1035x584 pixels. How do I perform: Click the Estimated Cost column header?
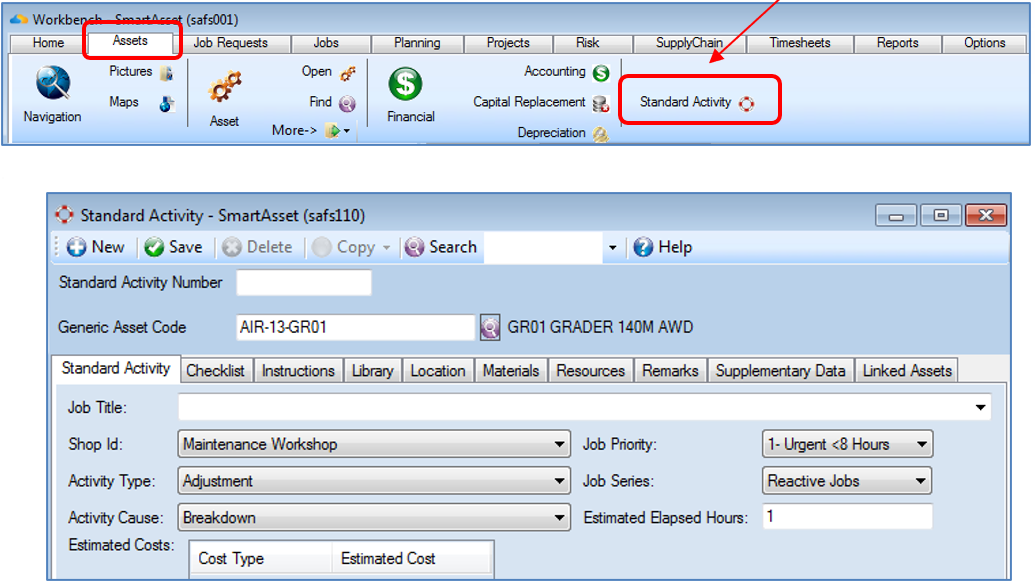point(412,558)
